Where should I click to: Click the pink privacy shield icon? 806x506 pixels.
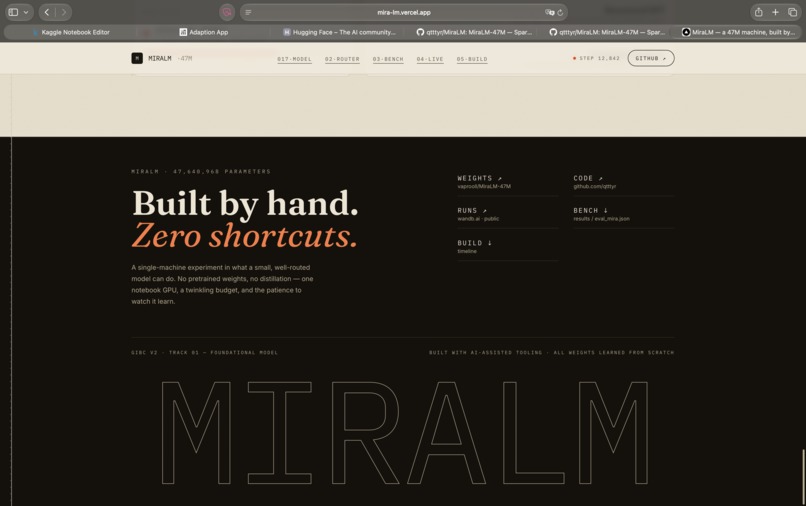pyautogui.click(x=227, y=12)
